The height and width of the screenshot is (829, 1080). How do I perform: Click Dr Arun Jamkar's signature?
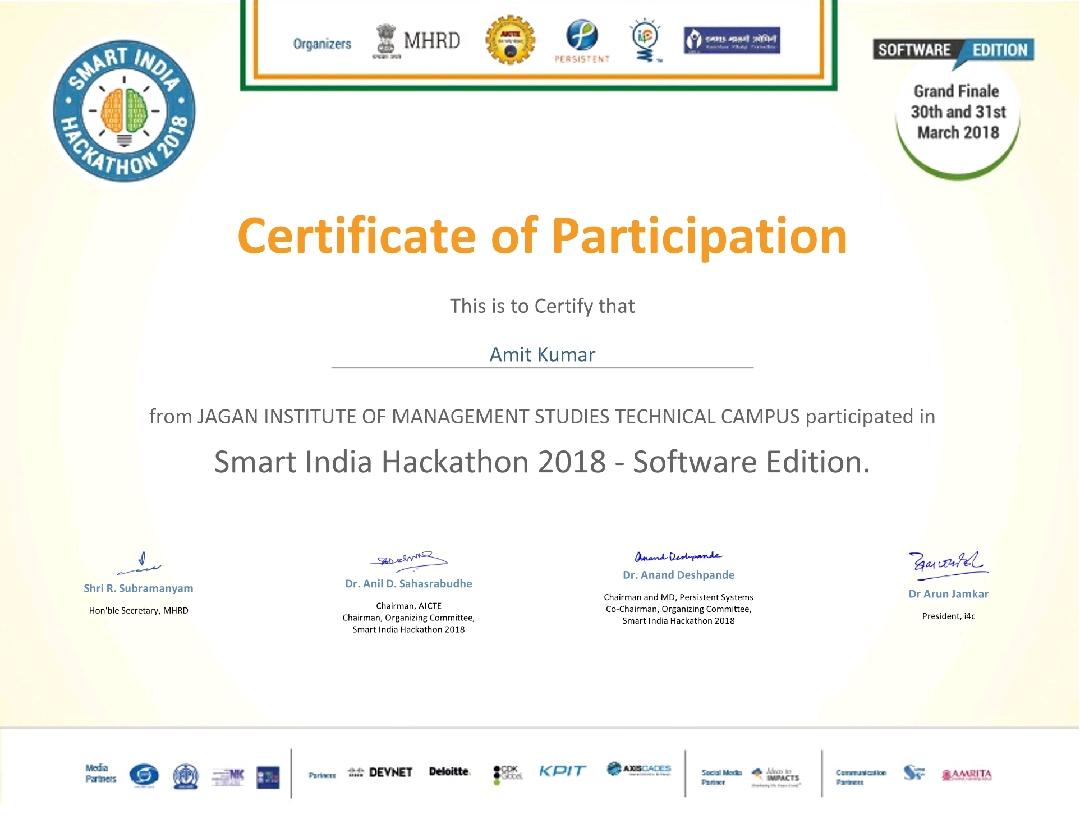pyautogui.click(x=948, y=563)
